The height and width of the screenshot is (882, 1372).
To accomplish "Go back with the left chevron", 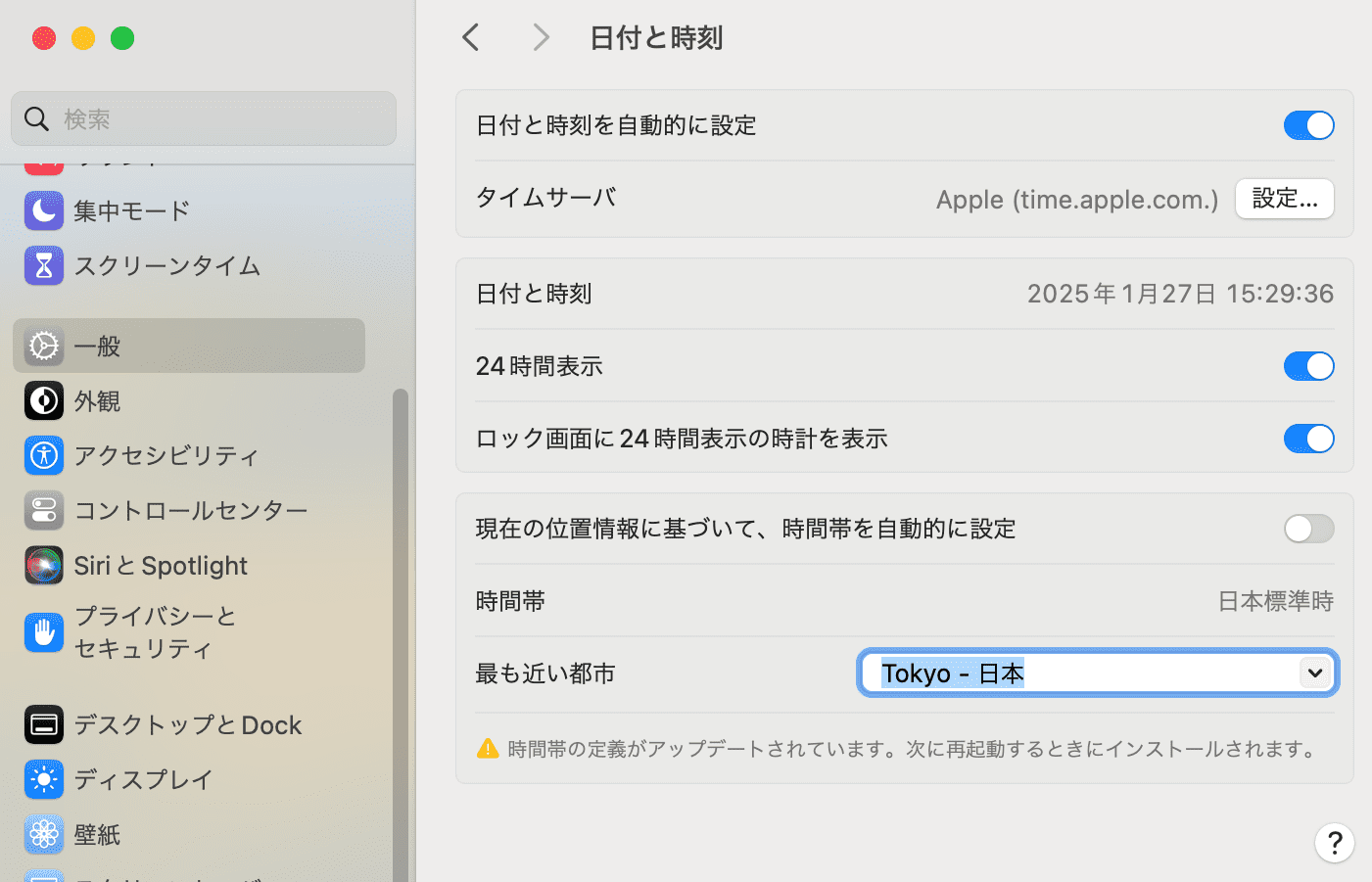I will [x=471, y=37].
